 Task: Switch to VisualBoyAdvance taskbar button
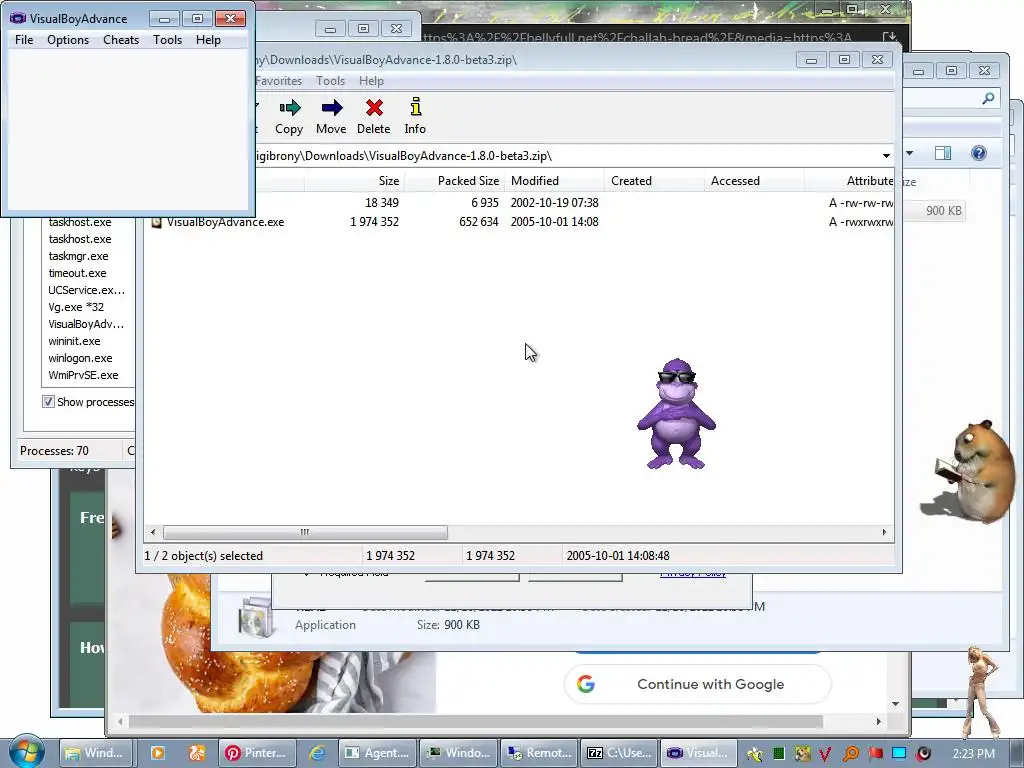click(x=699, y=753)
